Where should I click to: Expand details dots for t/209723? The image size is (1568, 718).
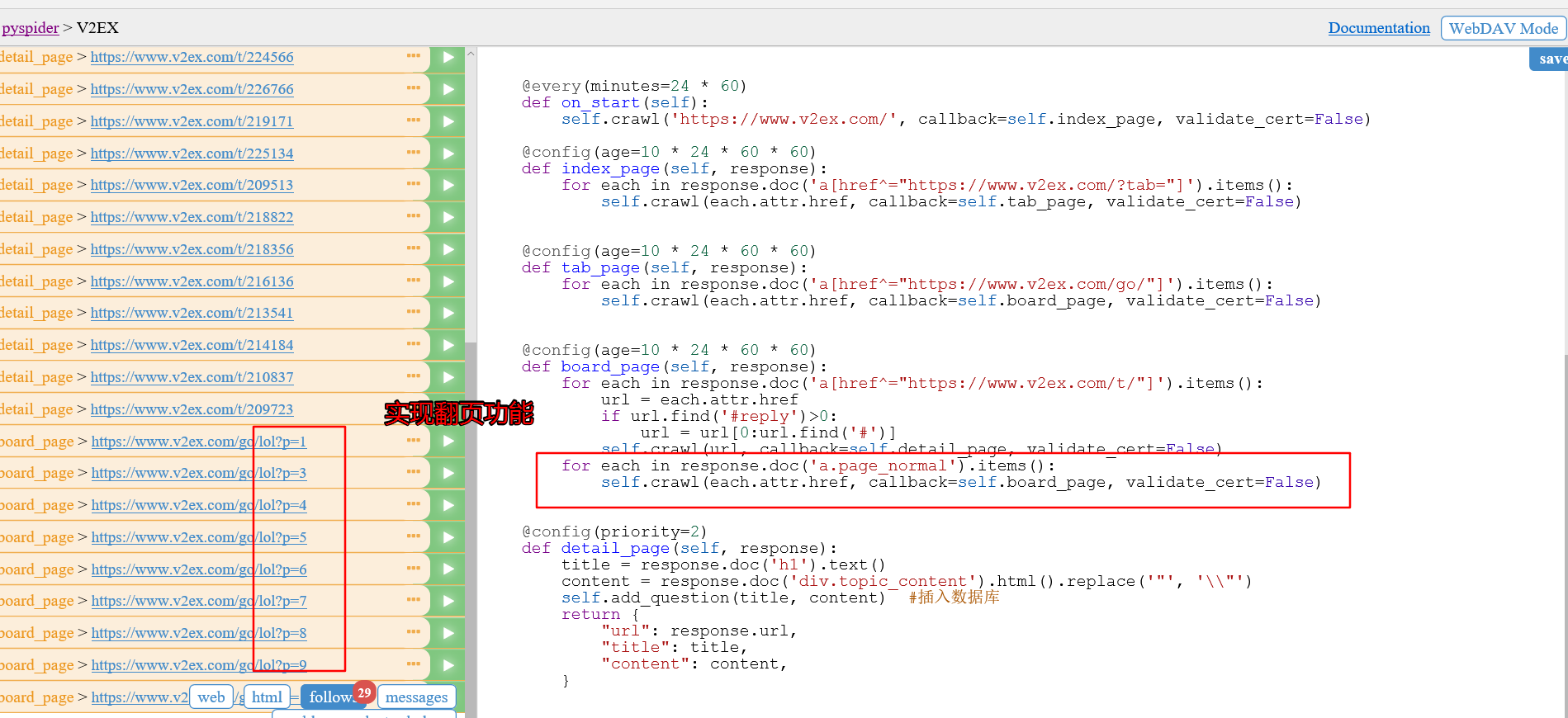[414, 408]
